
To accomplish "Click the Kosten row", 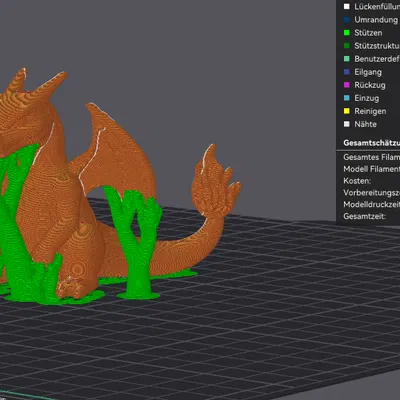I will (357, 181).
